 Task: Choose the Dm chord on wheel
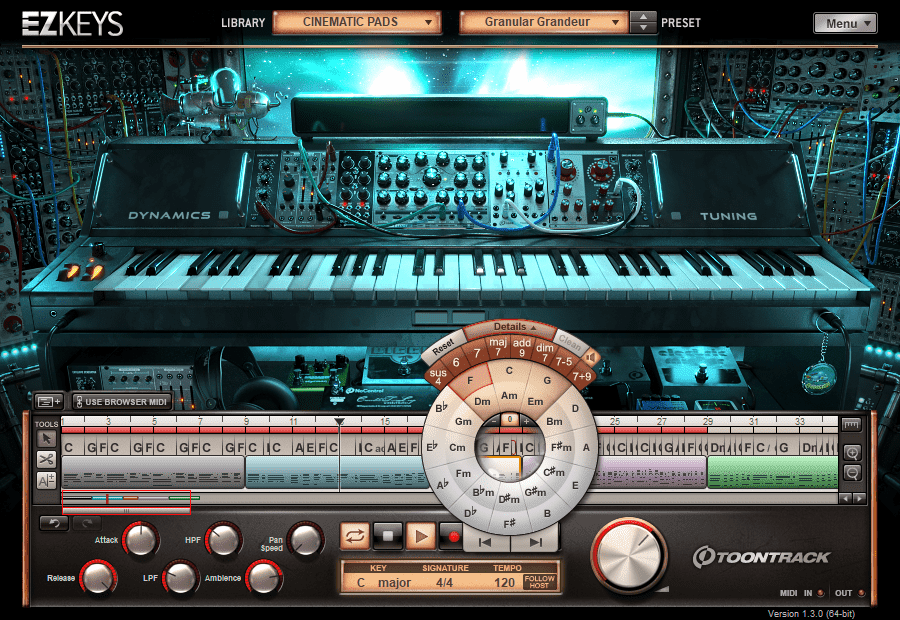tap(482, 401)
